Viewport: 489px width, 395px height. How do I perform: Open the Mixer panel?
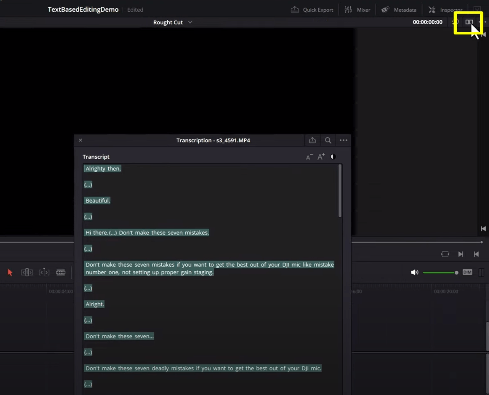tap(357, 10)
